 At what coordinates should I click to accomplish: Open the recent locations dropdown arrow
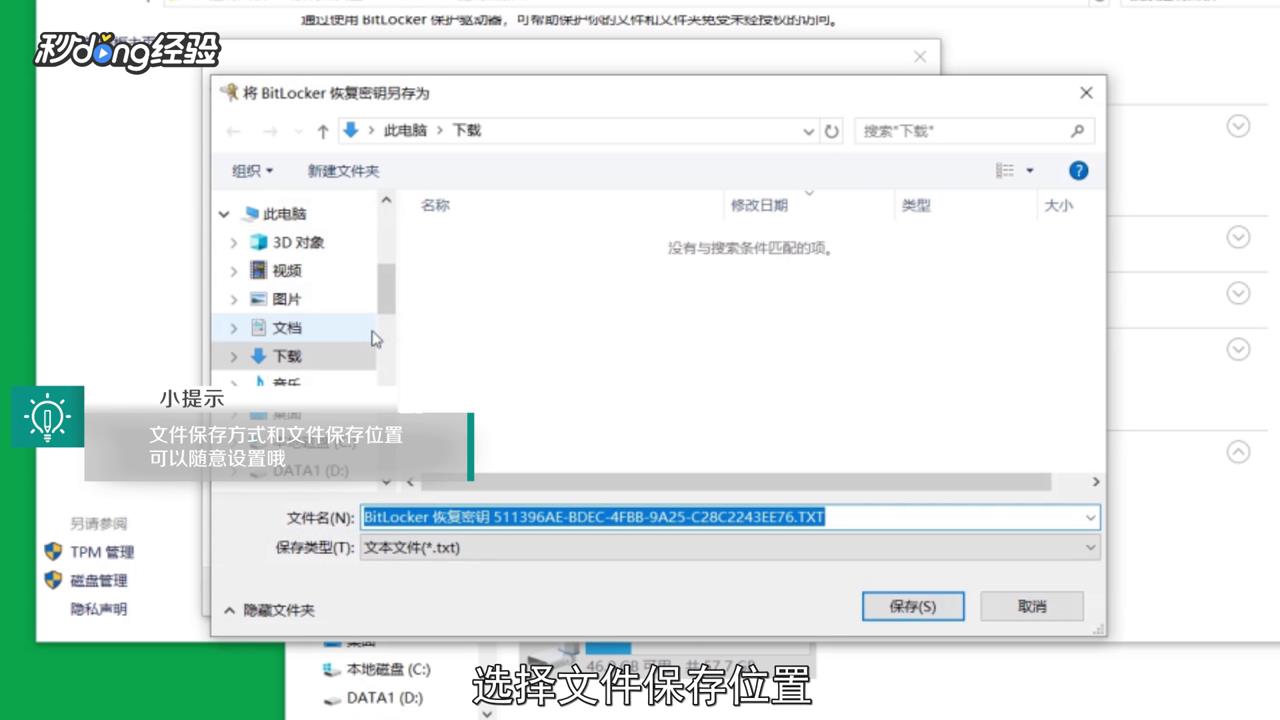tap(298, 132)
